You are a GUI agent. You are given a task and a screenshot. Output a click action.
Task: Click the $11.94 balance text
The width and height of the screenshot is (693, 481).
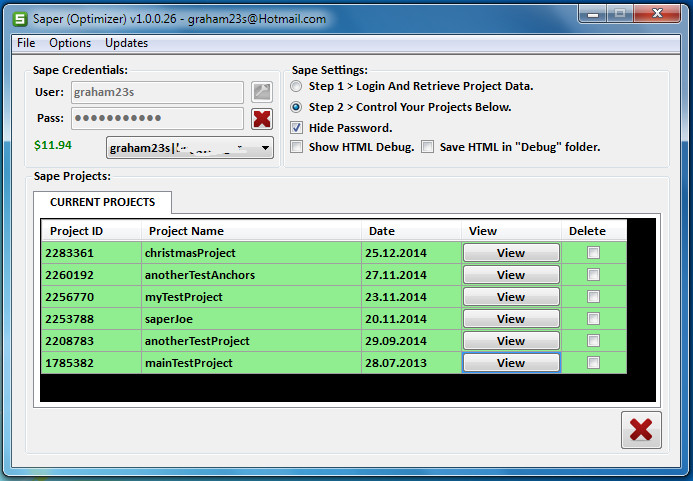click(53, 145)
